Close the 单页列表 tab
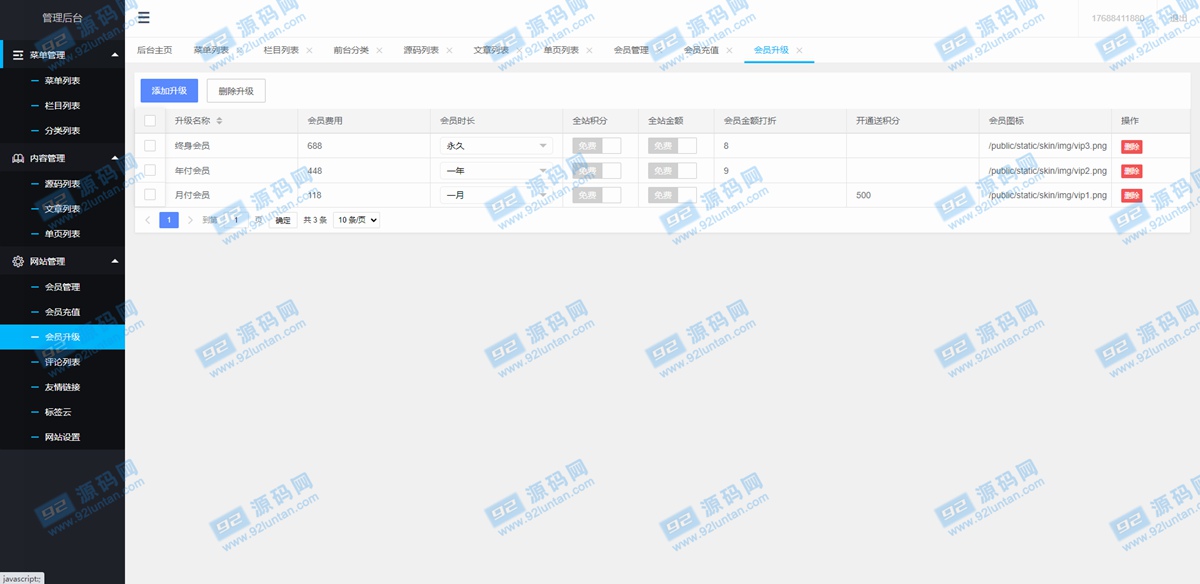The width and height of the screenshot is (1200, 584). click(589, 50)
